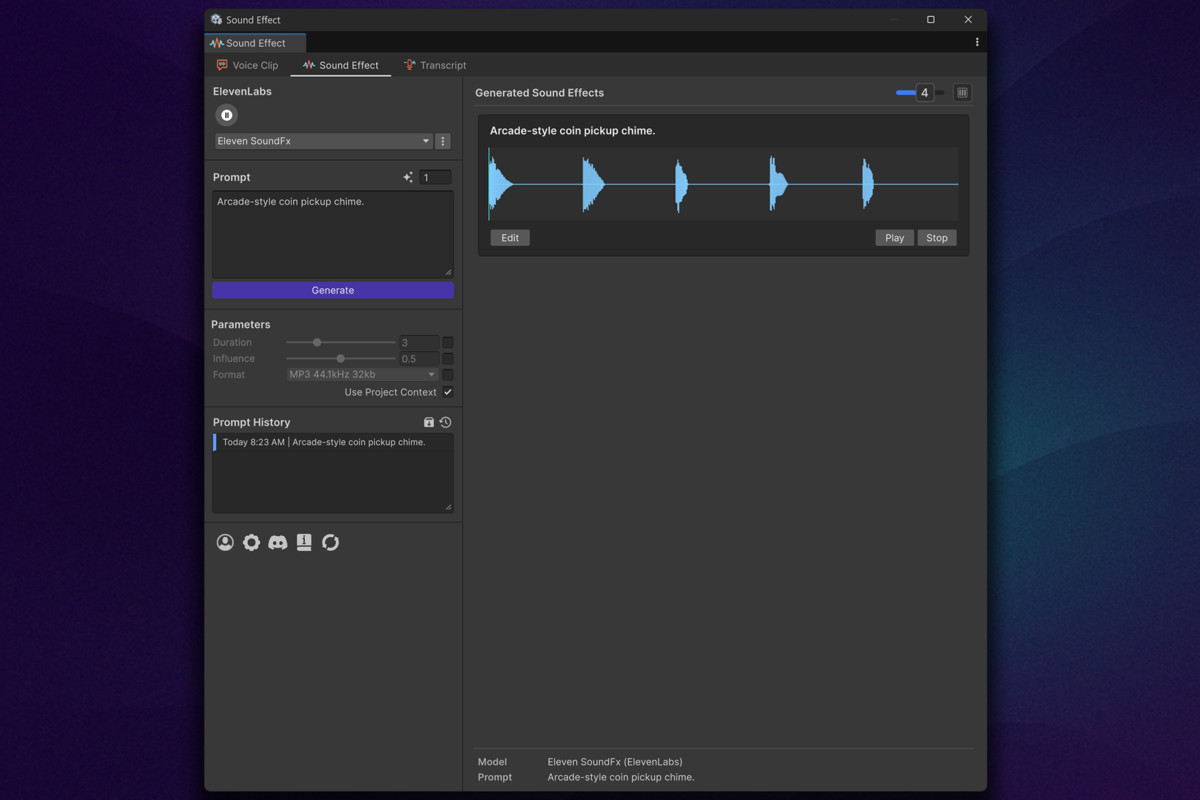Click the Sound Effect window title icon

pyautogui.click(x=216, y=19)
